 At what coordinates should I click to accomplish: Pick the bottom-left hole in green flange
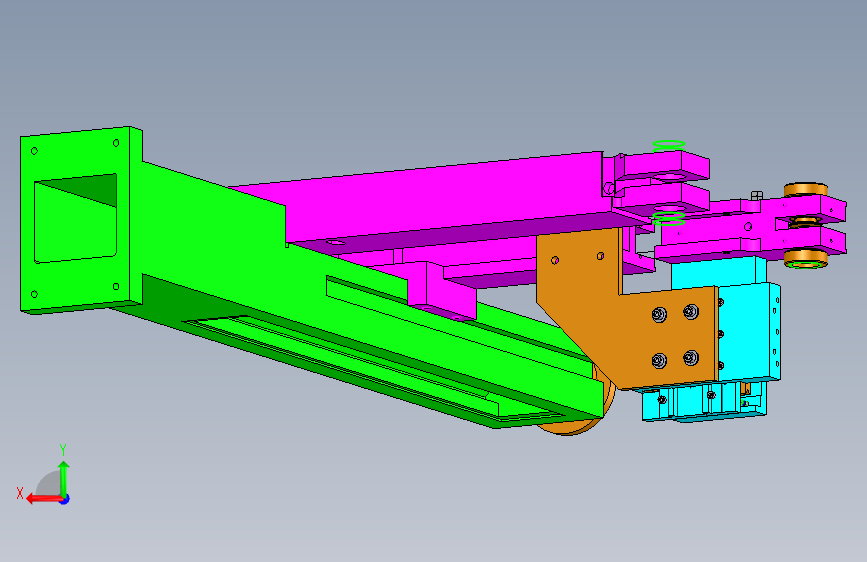point(34,294)
